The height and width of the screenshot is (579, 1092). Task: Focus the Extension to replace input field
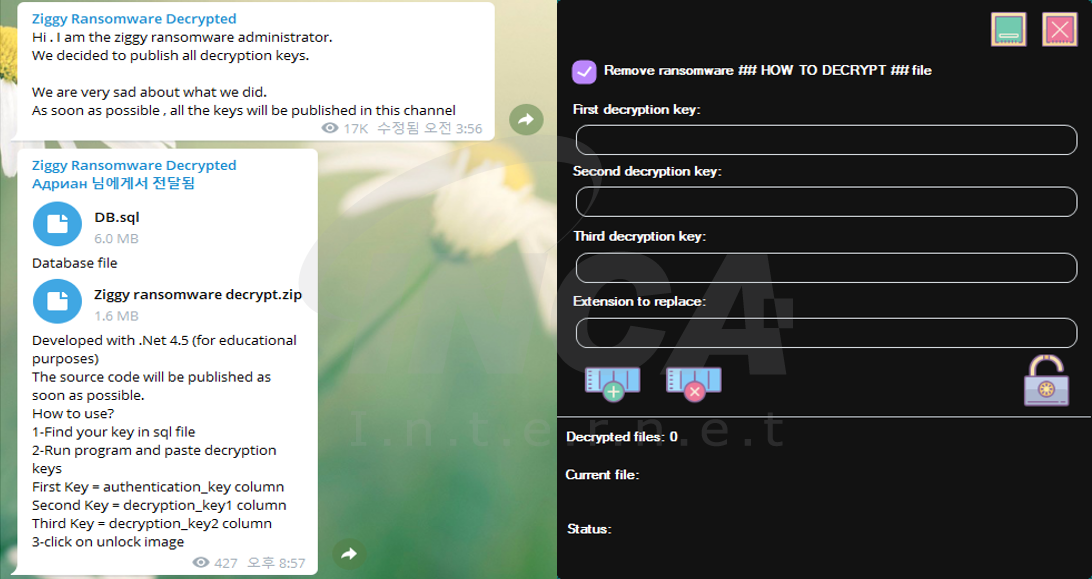[826, 333]
